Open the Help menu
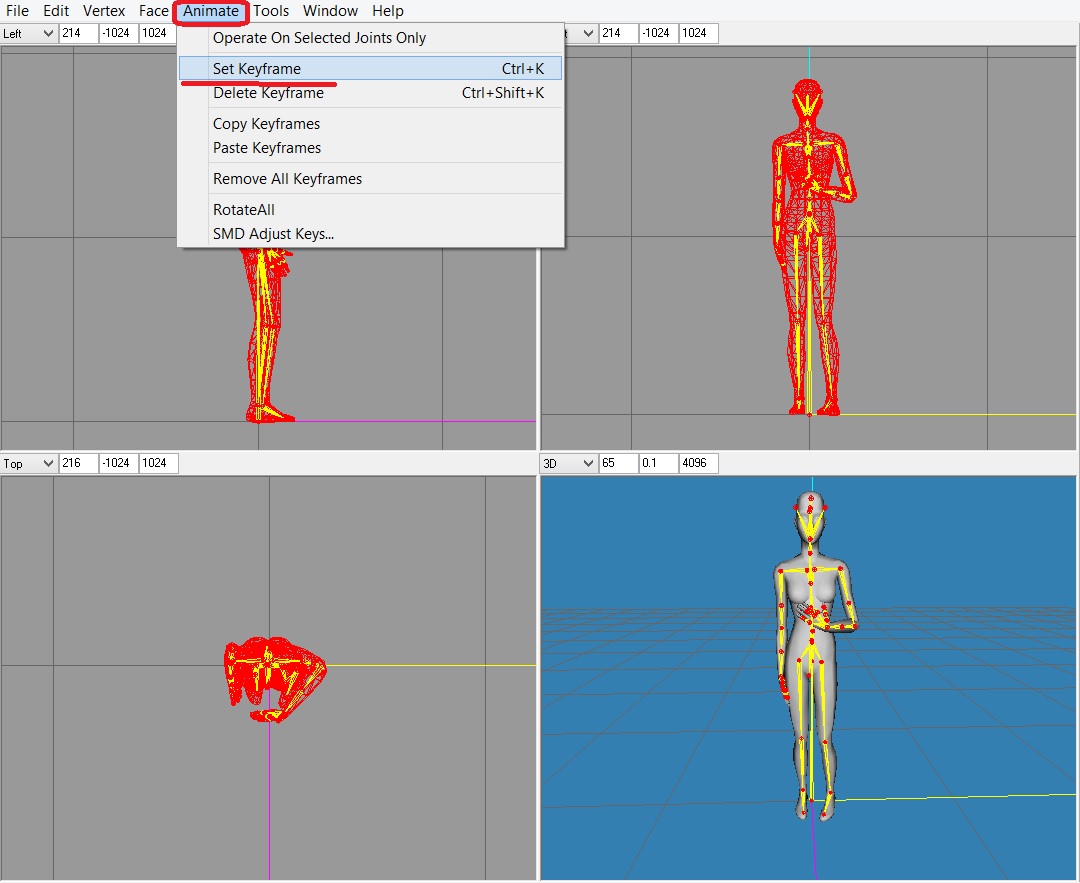 [x=387, y=11]
